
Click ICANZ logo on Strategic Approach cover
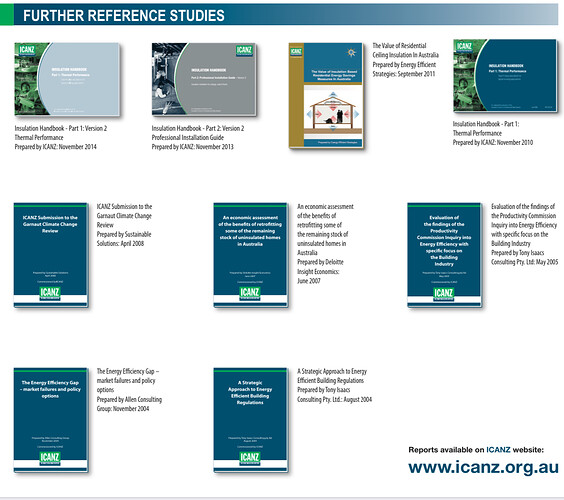250,458
